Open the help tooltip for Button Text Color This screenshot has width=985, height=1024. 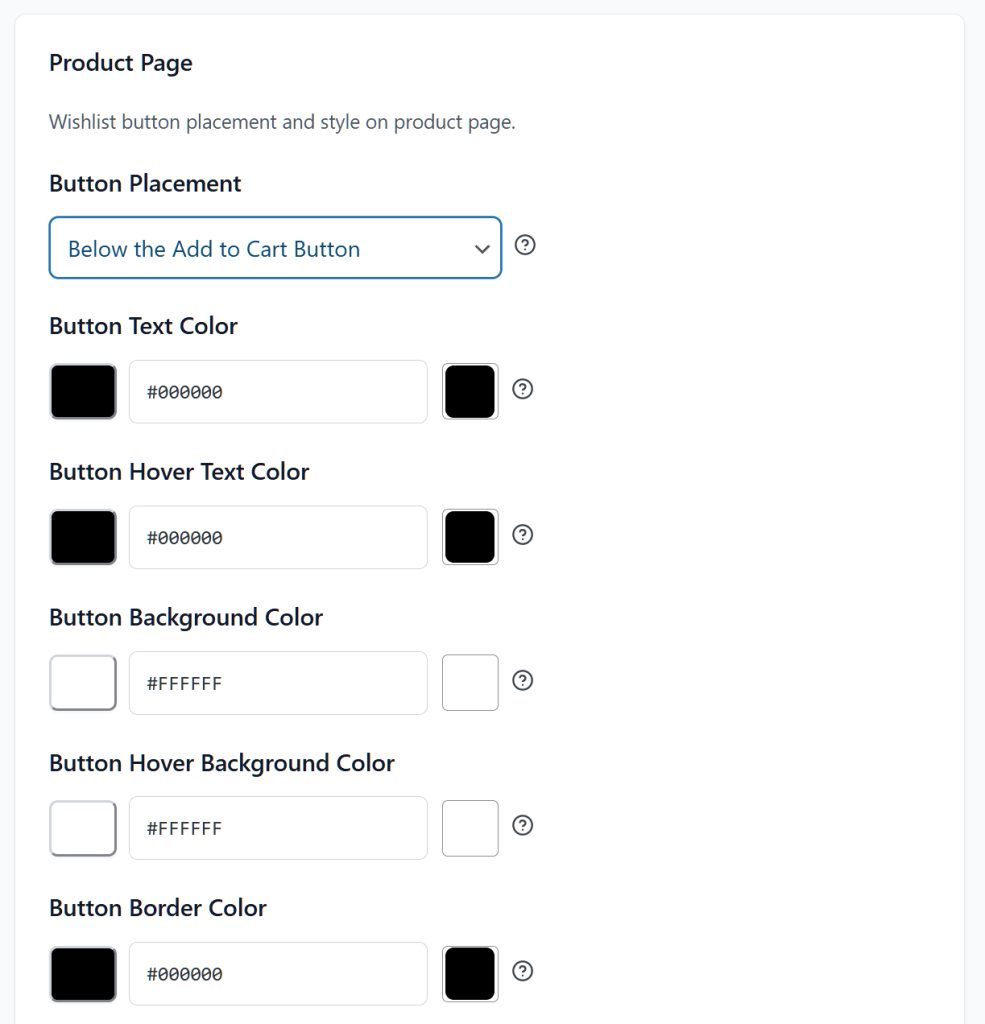522,390
